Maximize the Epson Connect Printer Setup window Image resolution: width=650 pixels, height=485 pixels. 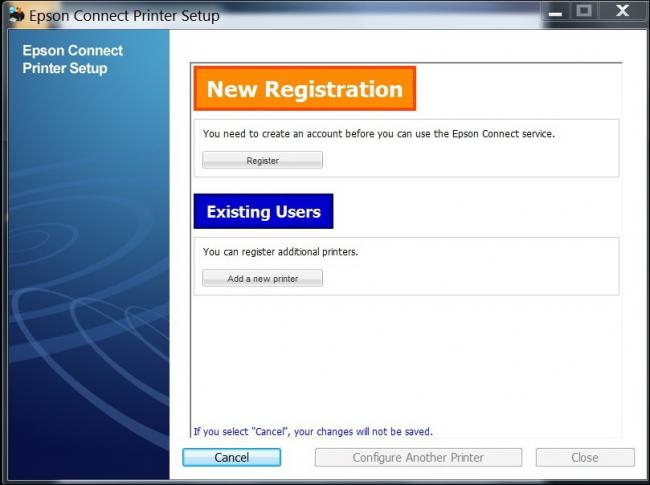(584, 11)
